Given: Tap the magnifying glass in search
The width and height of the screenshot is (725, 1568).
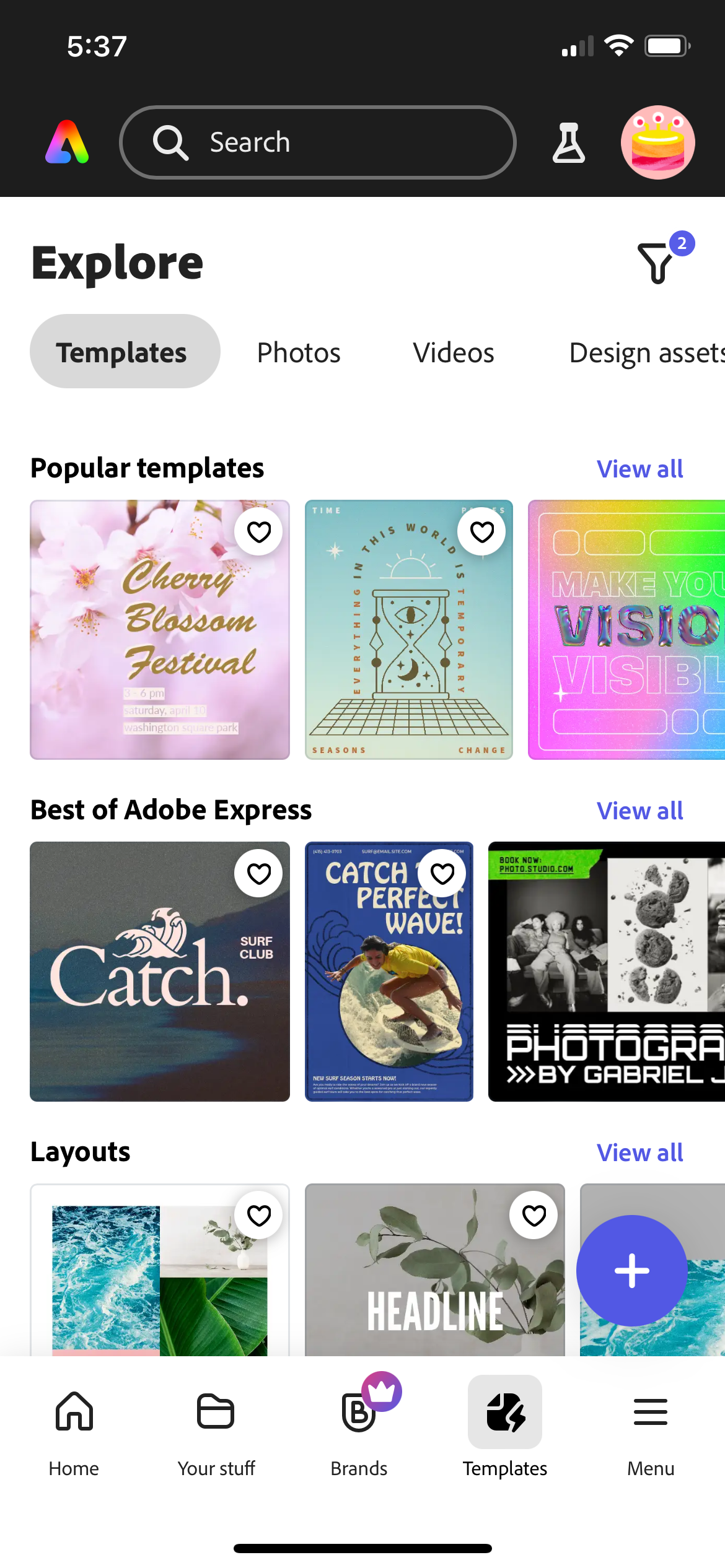Looking at the screenshot, I should coord(170,142).
